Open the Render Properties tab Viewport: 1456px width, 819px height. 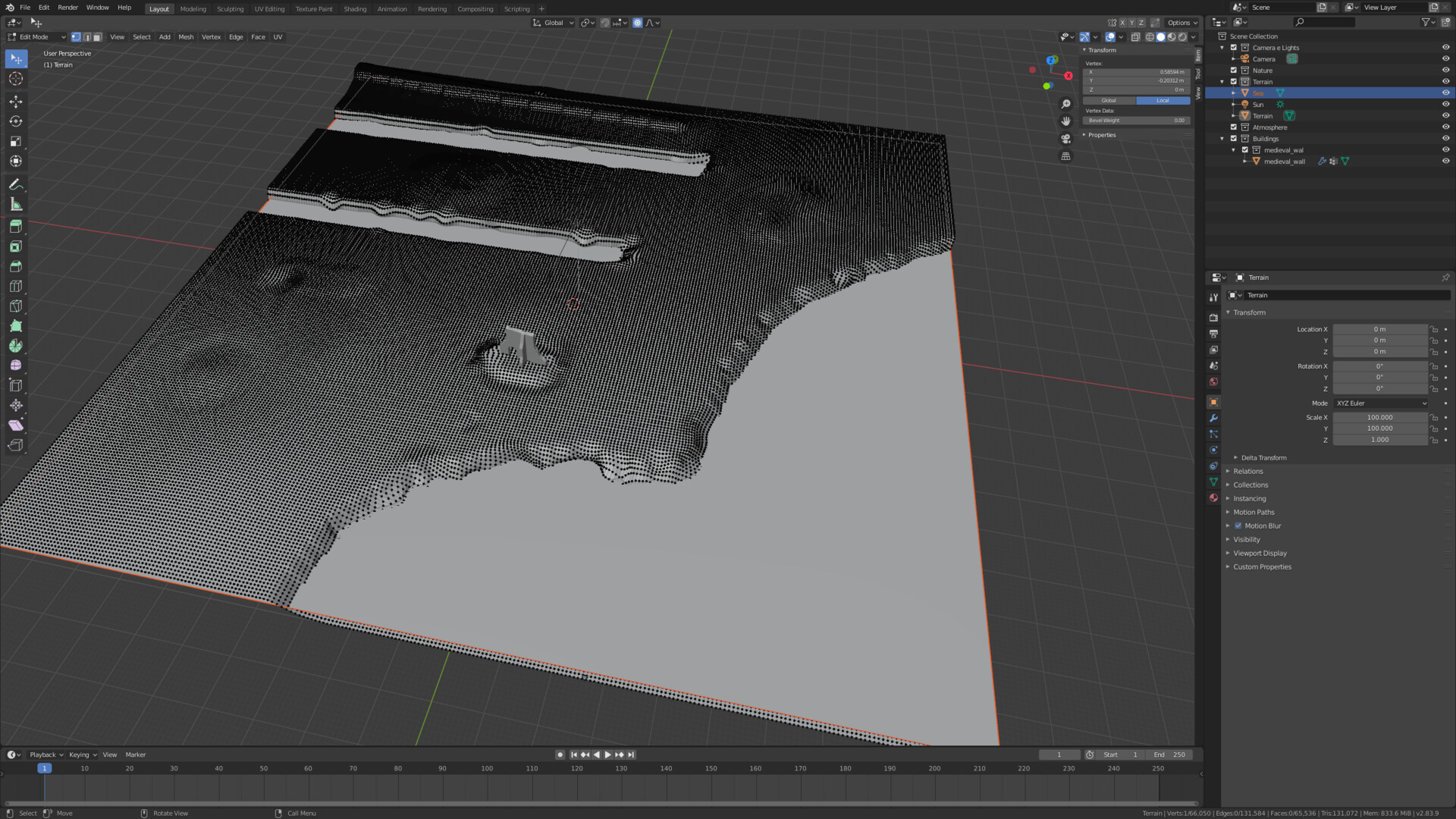pyautogui.click(x=1213, y=317)
